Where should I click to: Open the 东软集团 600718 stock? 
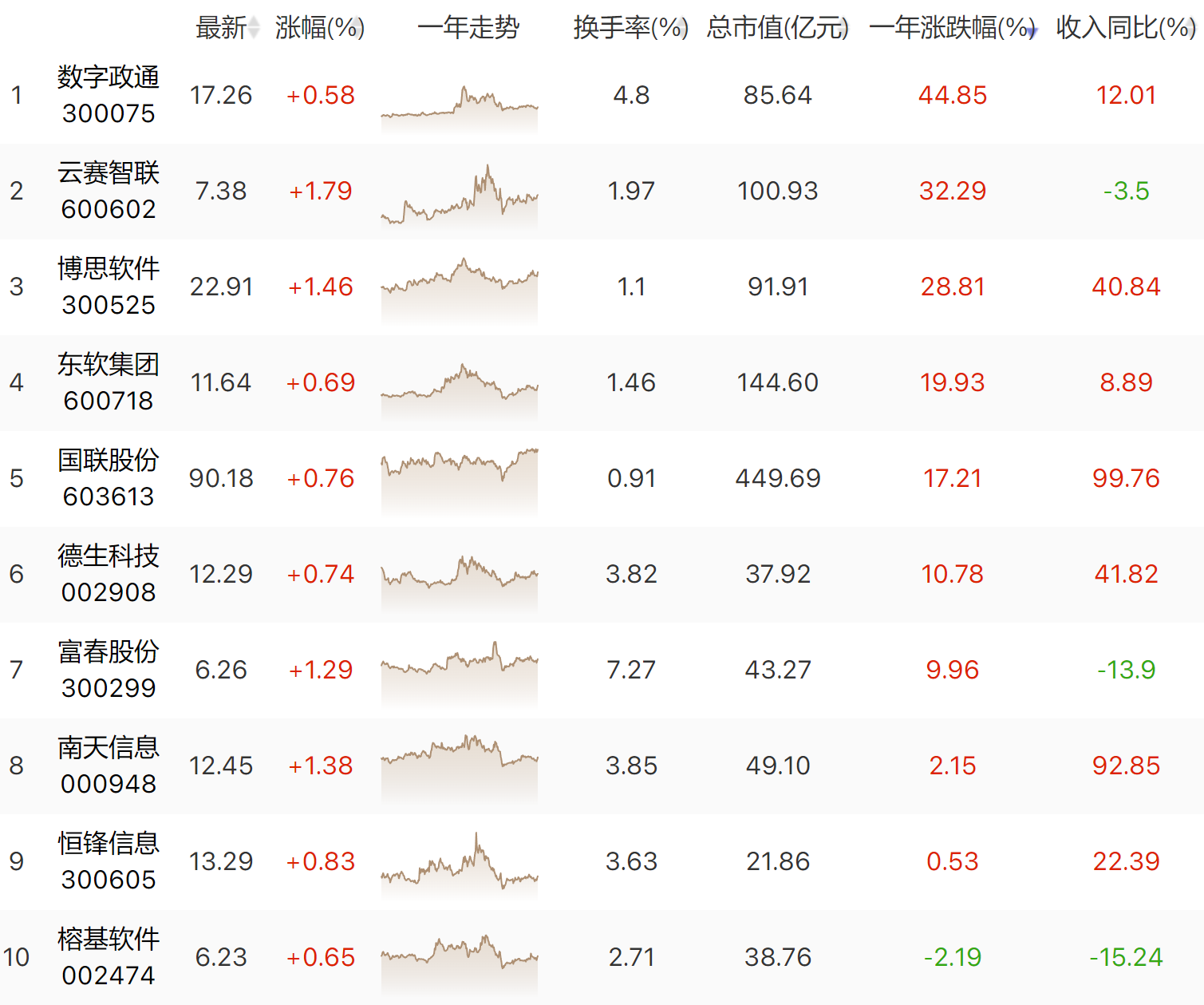(x=109, y=382)
